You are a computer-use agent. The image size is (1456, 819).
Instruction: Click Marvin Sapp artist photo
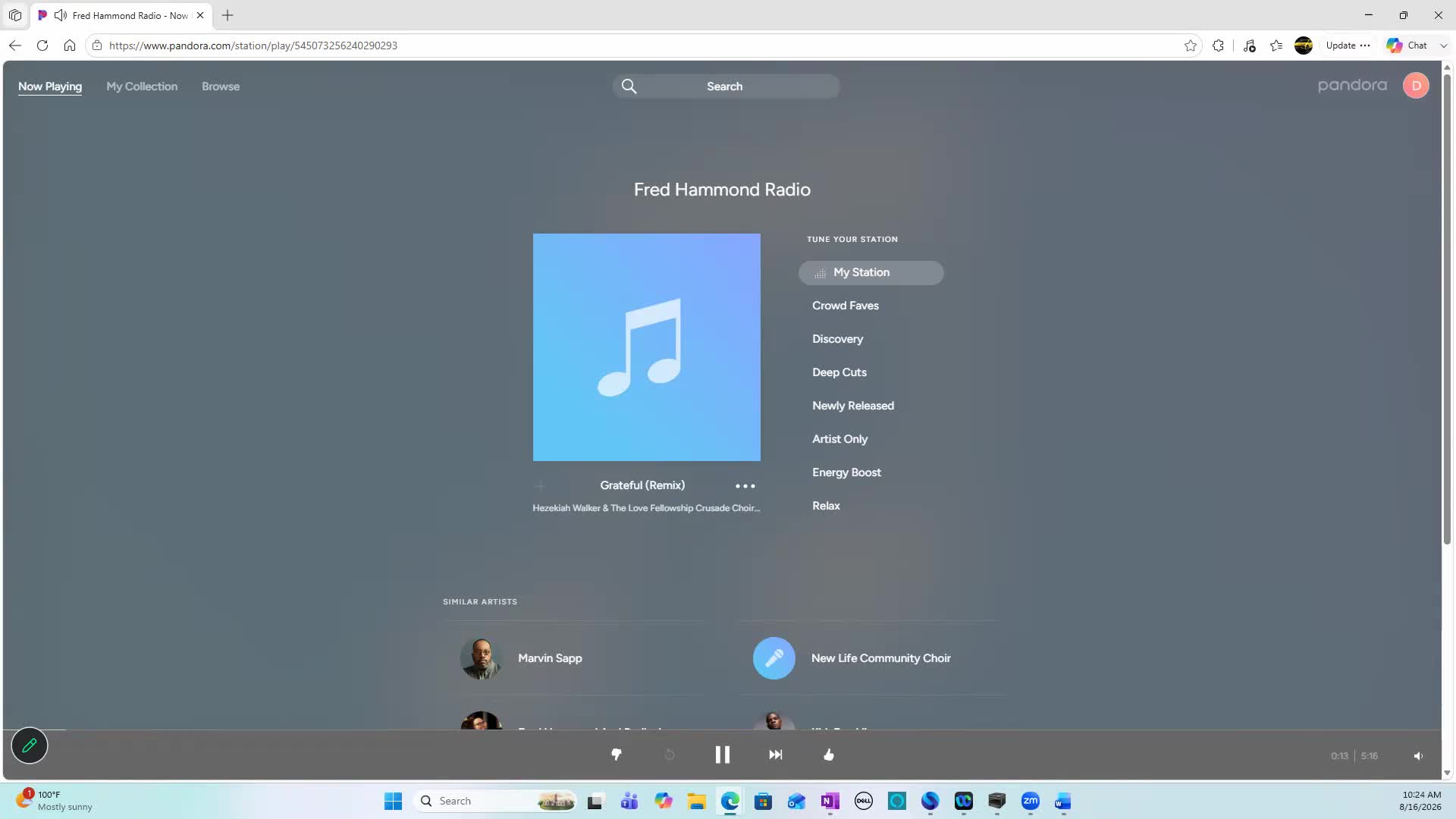482,658
